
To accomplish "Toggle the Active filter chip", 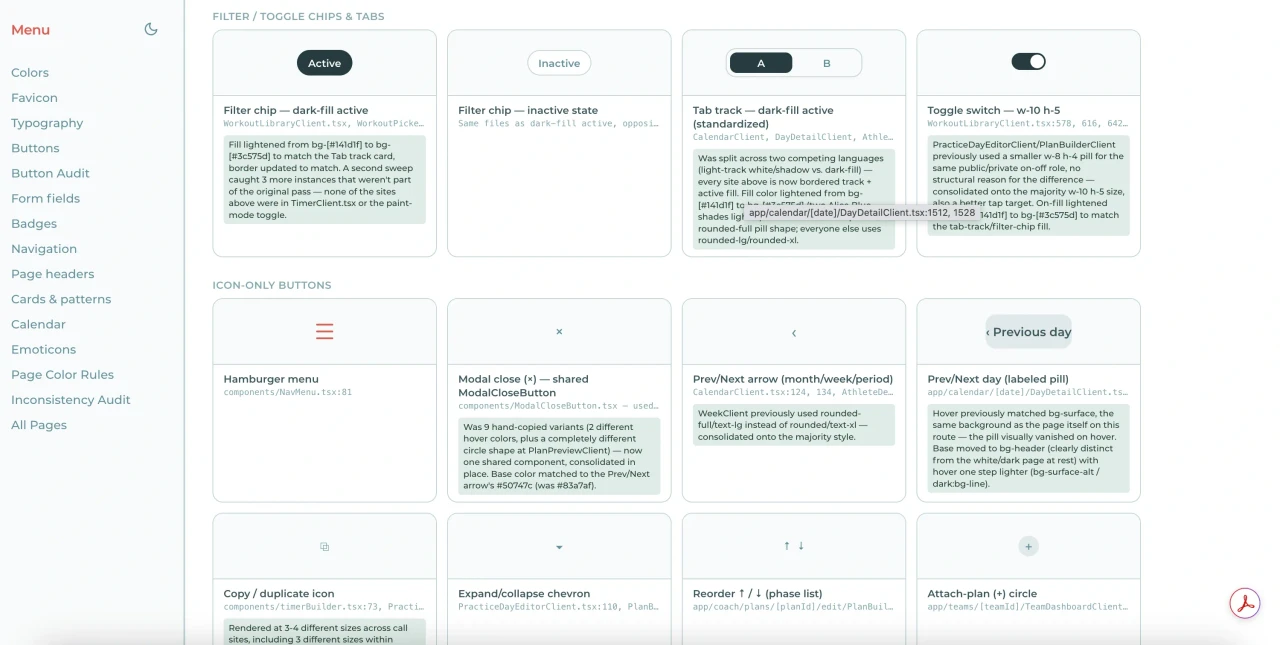I will [x=324, y=63].
